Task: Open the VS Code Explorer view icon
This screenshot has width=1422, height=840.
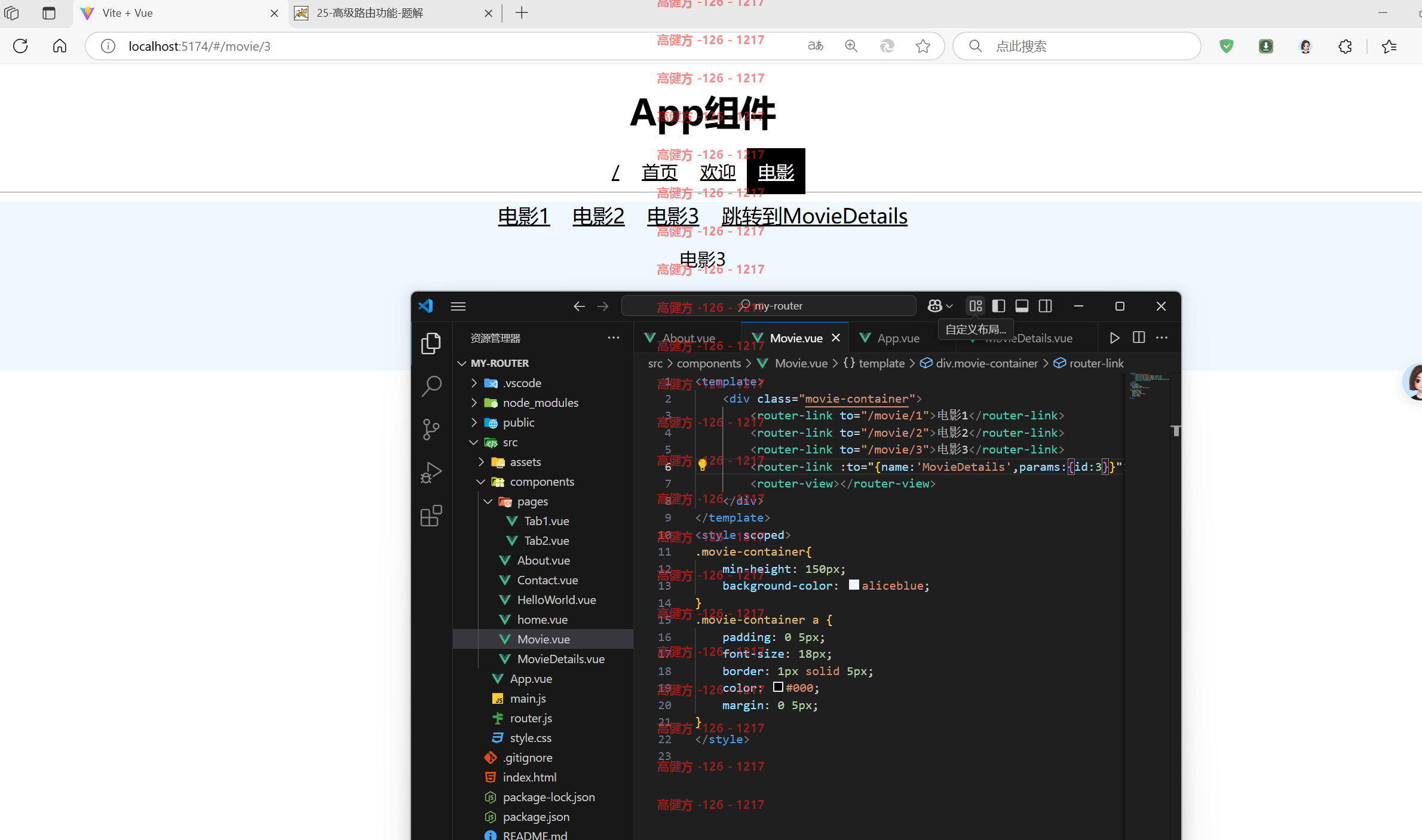Action: [x=431, y=344]
